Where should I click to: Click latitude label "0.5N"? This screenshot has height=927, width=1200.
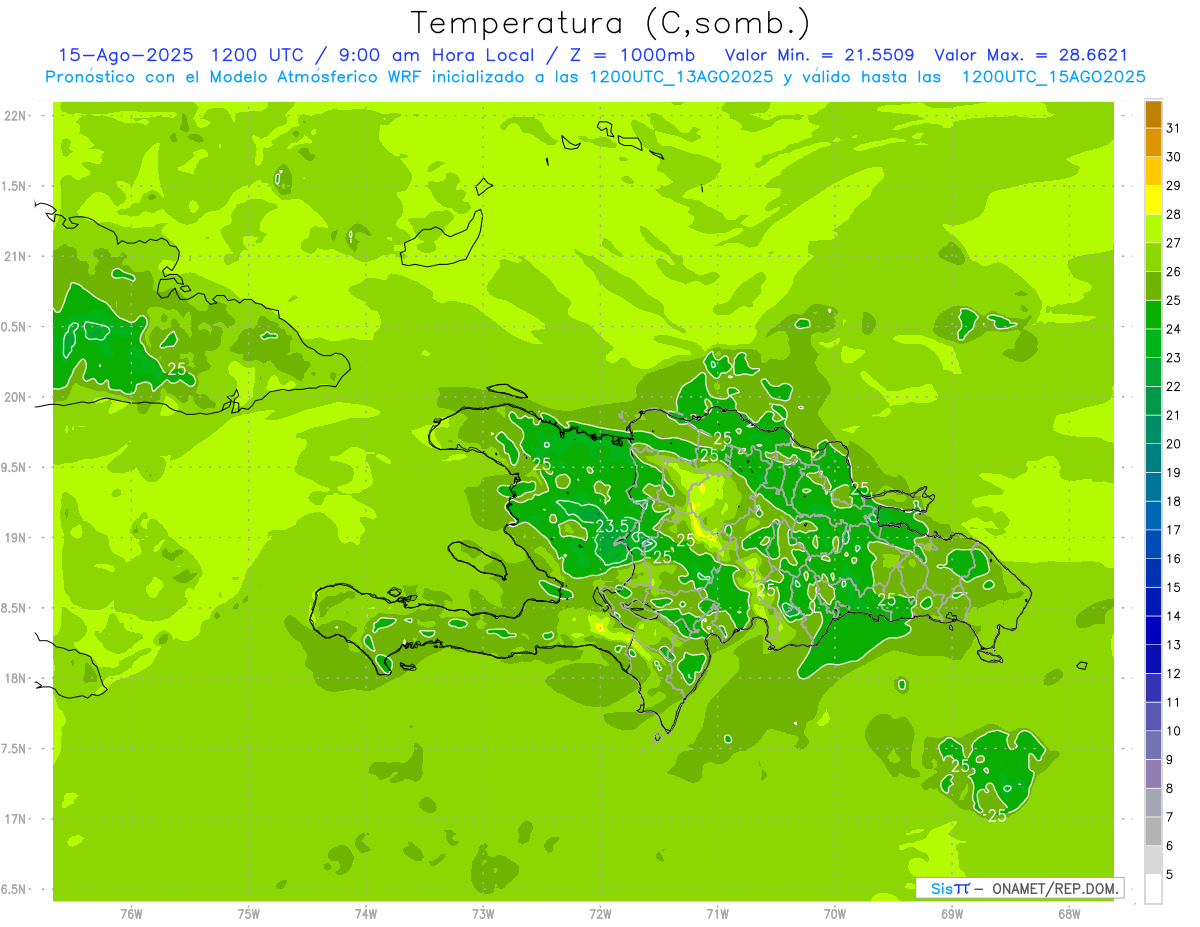pos(15,327)
